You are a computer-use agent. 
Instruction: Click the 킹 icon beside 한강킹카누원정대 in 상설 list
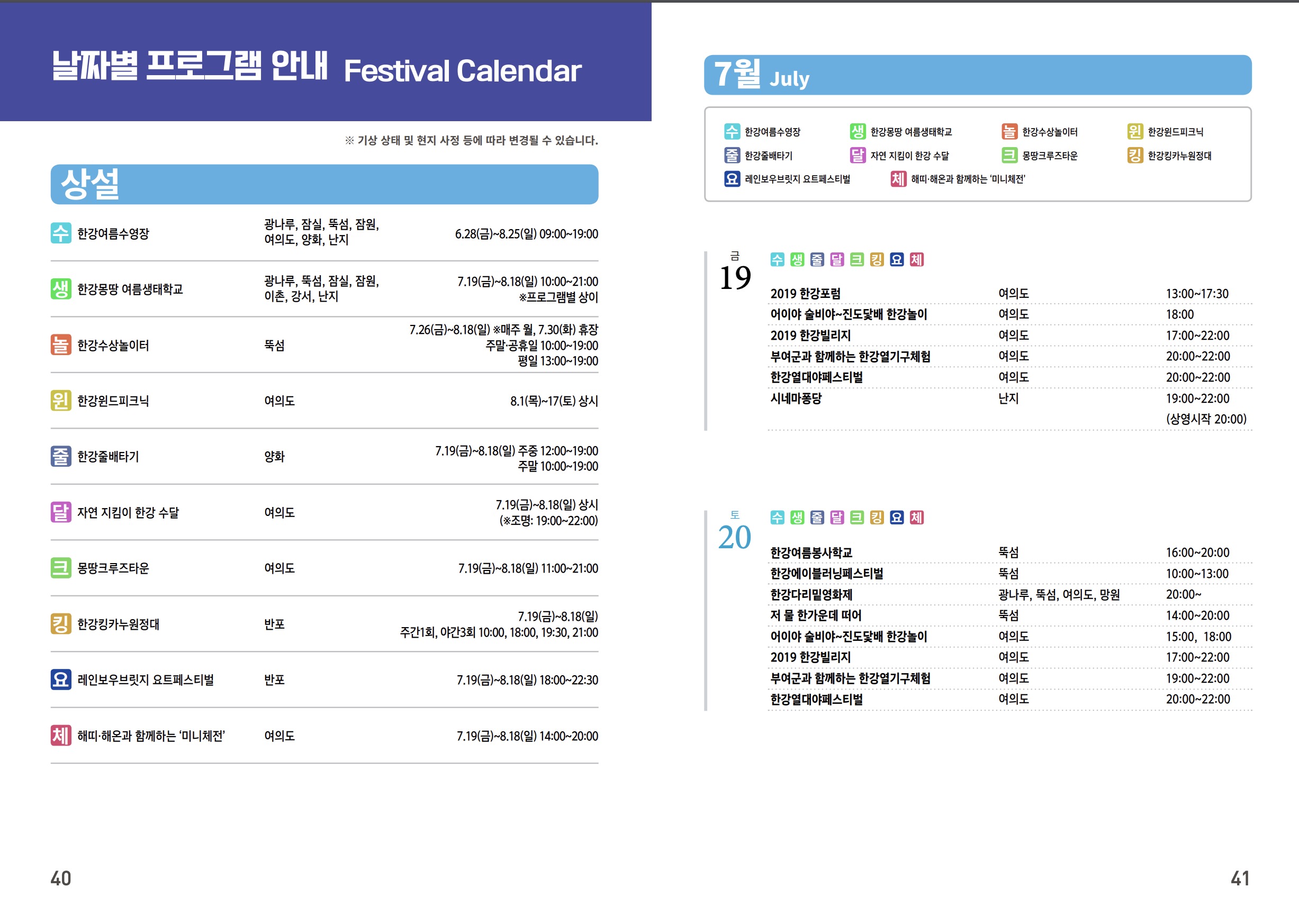61,623
